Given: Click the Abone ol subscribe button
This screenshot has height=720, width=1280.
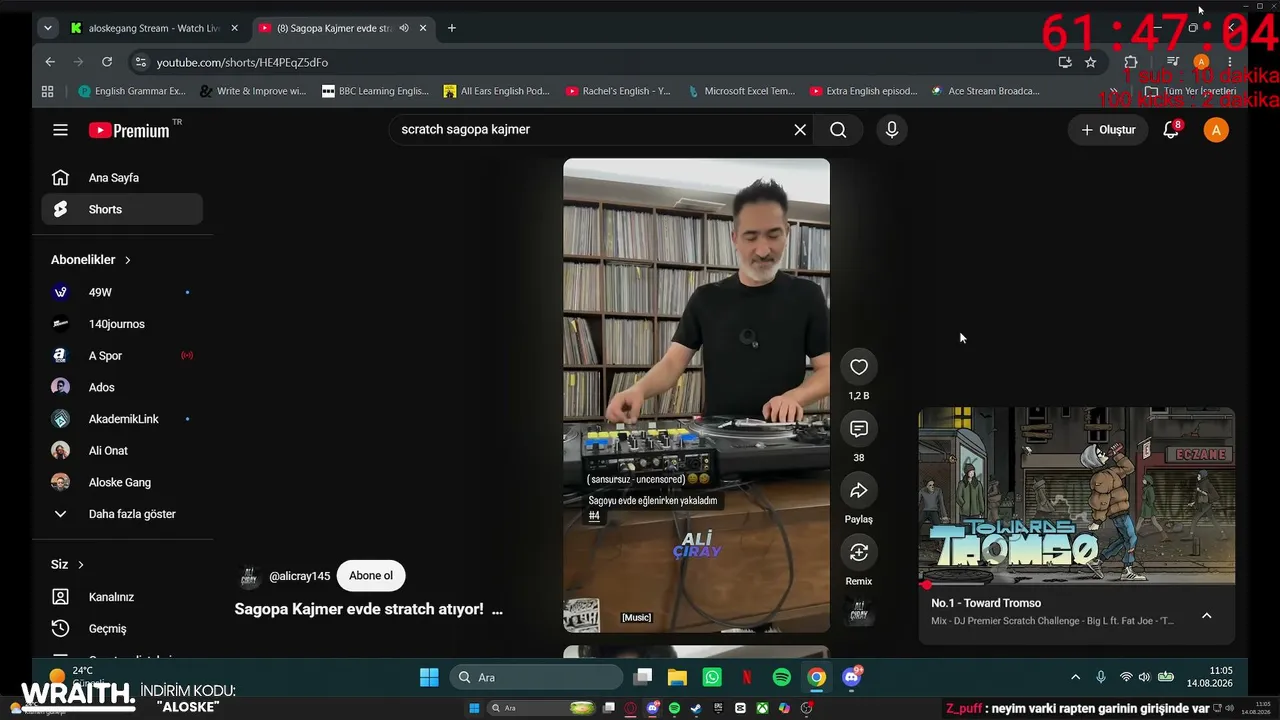Looking at the screenshot, I should 371,576.
